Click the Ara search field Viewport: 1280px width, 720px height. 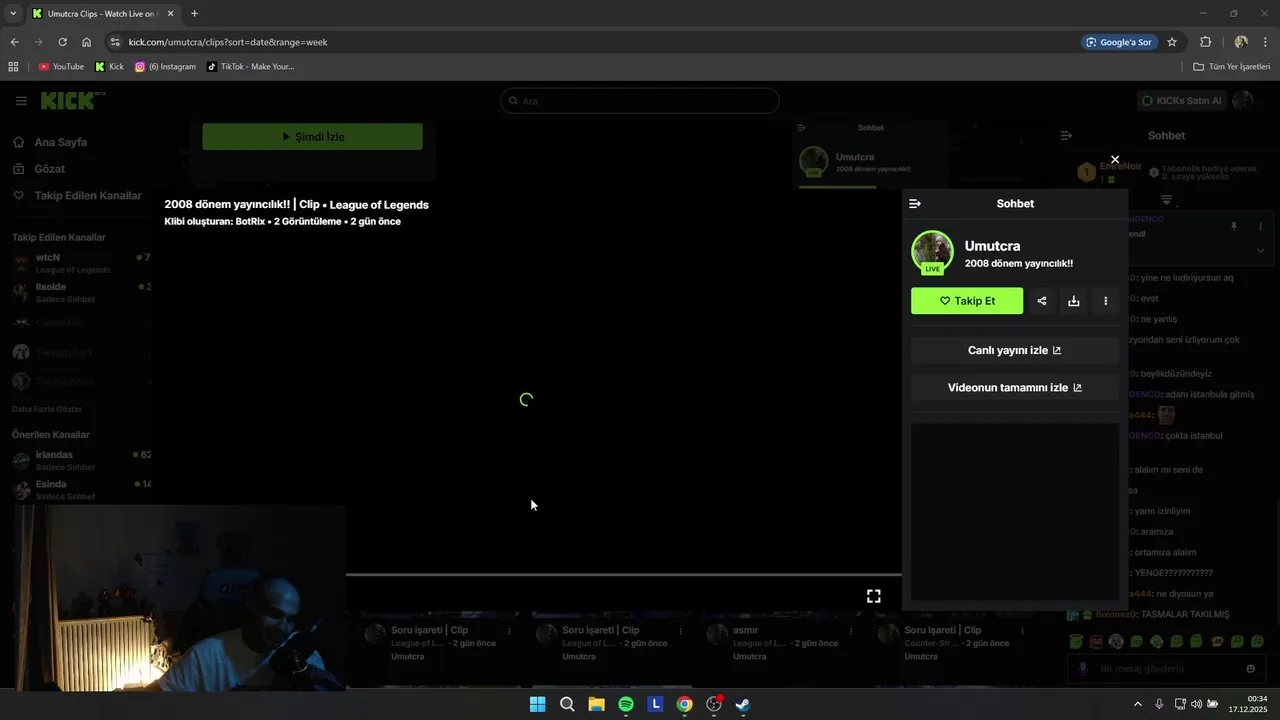pyautogui.click(x=640, y=101)
